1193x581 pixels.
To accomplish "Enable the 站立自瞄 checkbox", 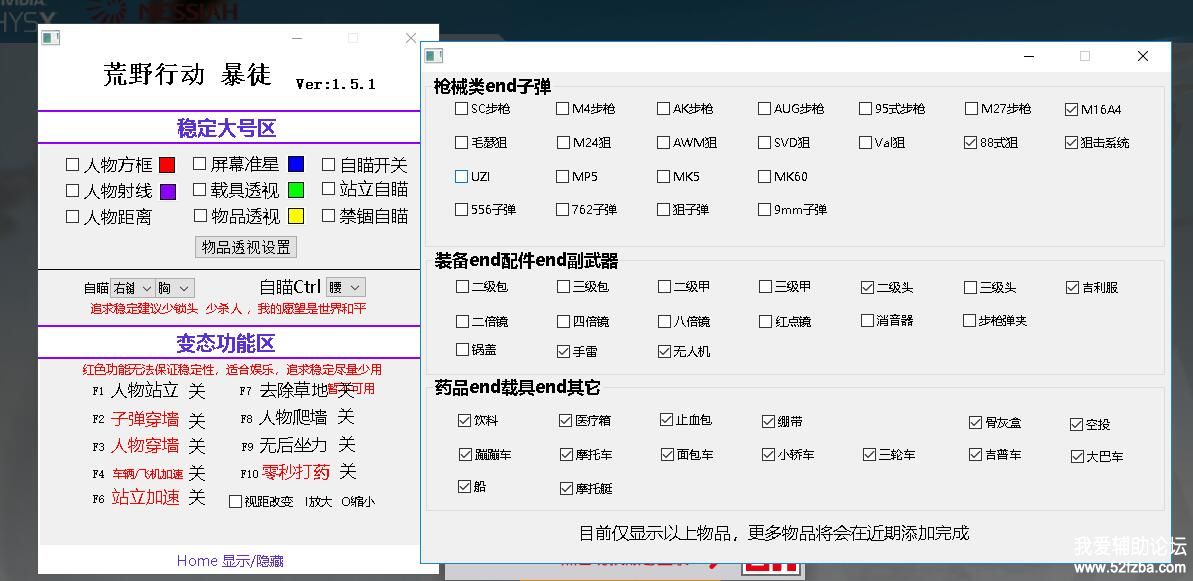I will (328, 189).
